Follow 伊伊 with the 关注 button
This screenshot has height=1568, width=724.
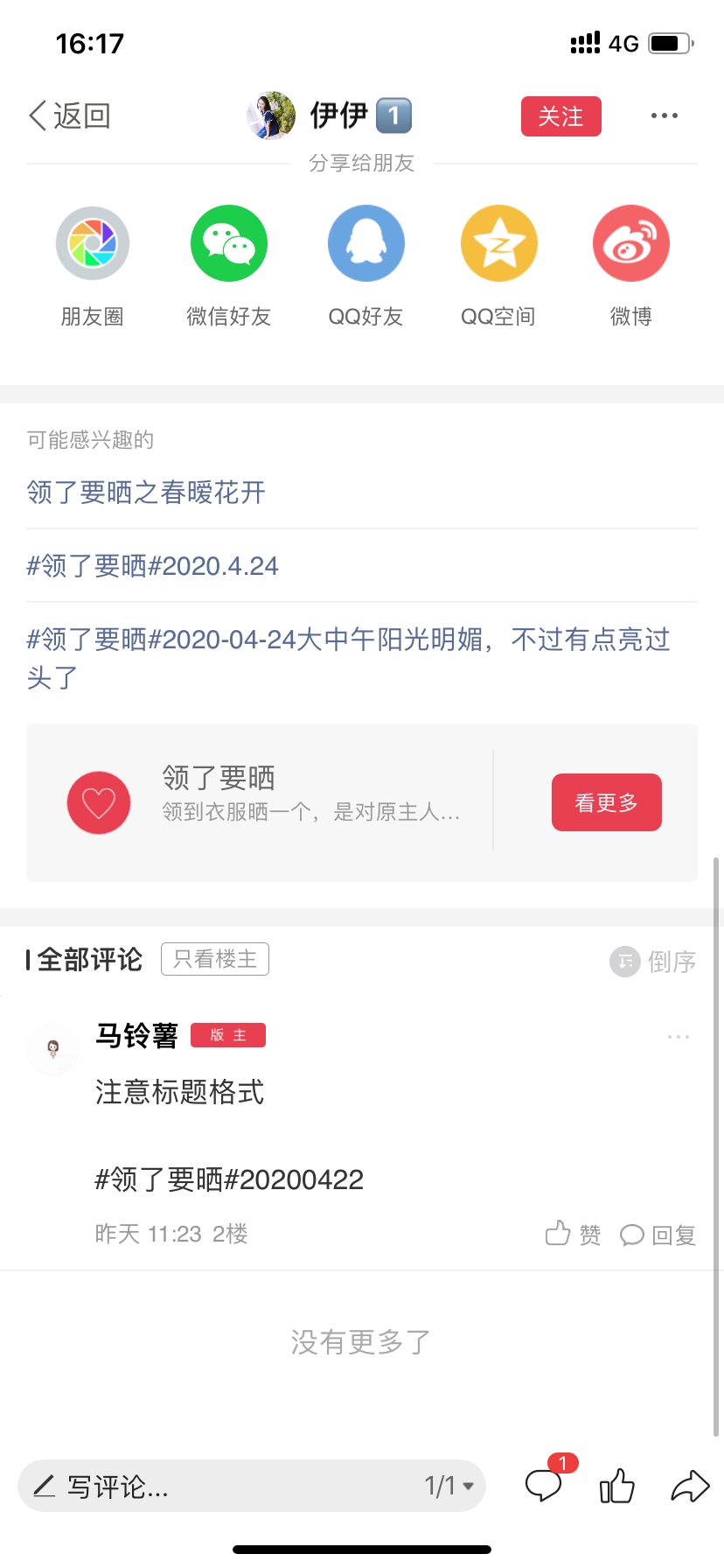pyautogui.click(x=560, y=116)
